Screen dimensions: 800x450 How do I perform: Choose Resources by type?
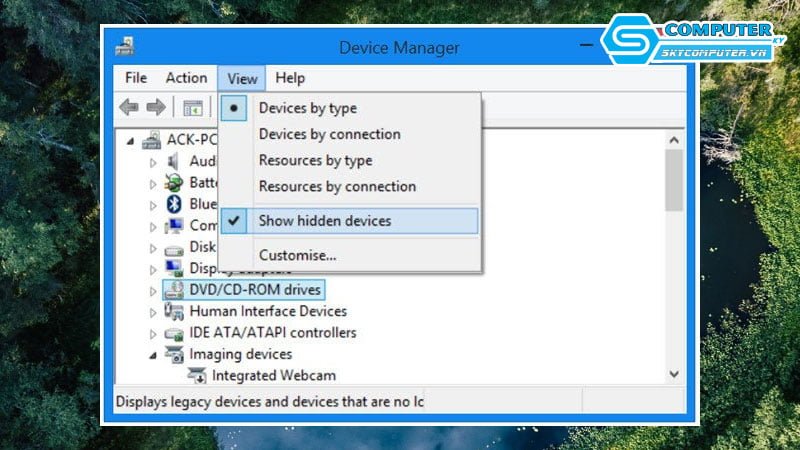point(315,160)
